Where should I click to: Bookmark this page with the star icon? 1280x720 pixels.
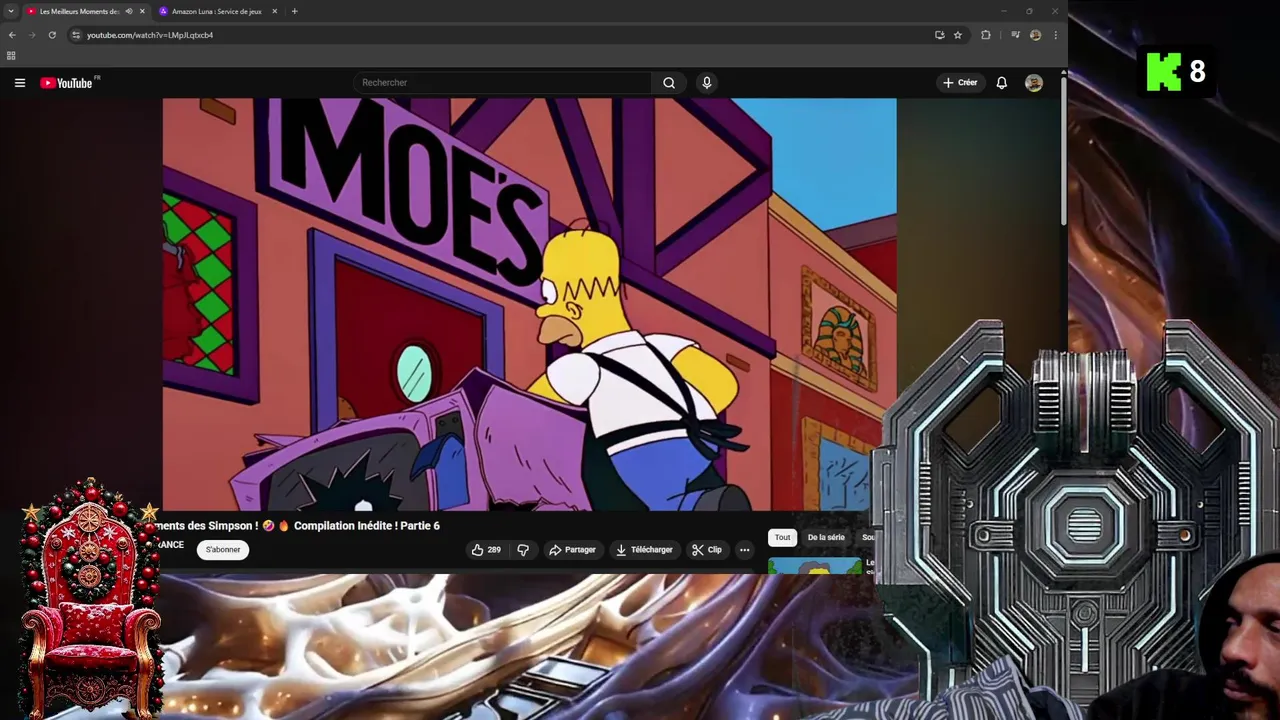pyautogui.click(x=957, y=35)
